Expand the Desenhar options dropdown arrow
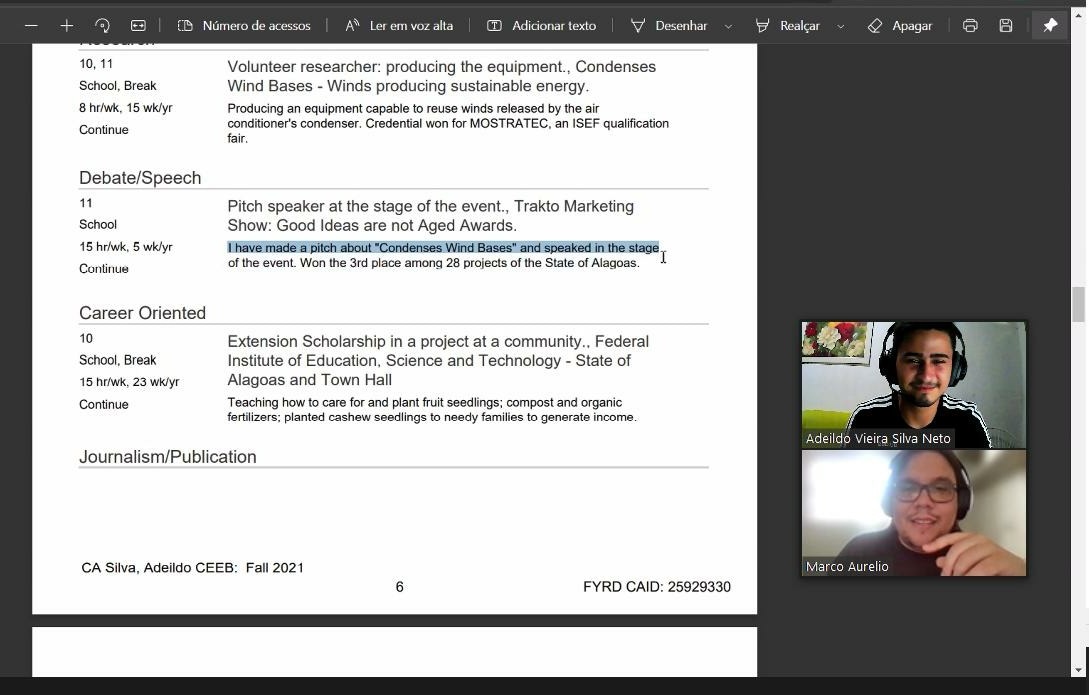The height and width of the screenshot is (695, 1089). (x=728, y=26)
